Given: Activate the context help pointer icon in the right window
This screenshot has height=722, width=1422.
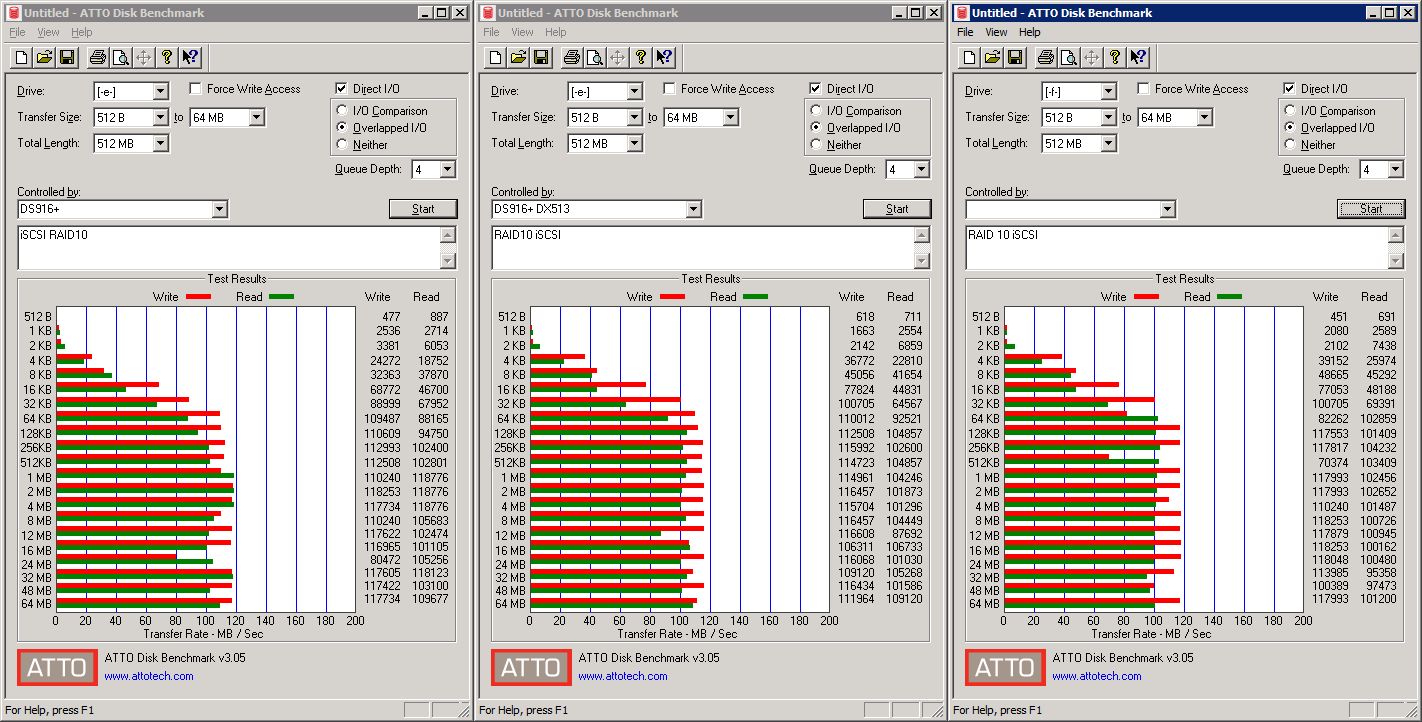Looking at the screenshot, I should tap(1137, 57).
